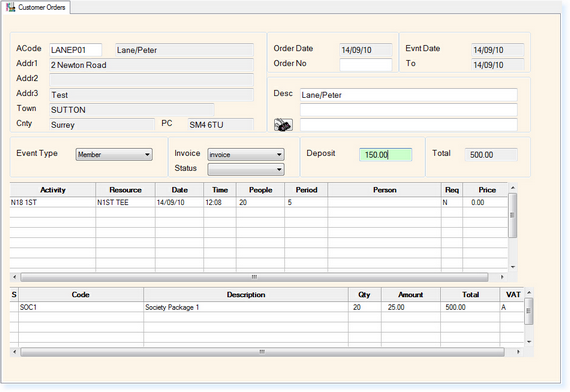The height and width of the screenshot is (392, 570).
Task: Click the Description column header in items grid
Action: tap(246, 295)
